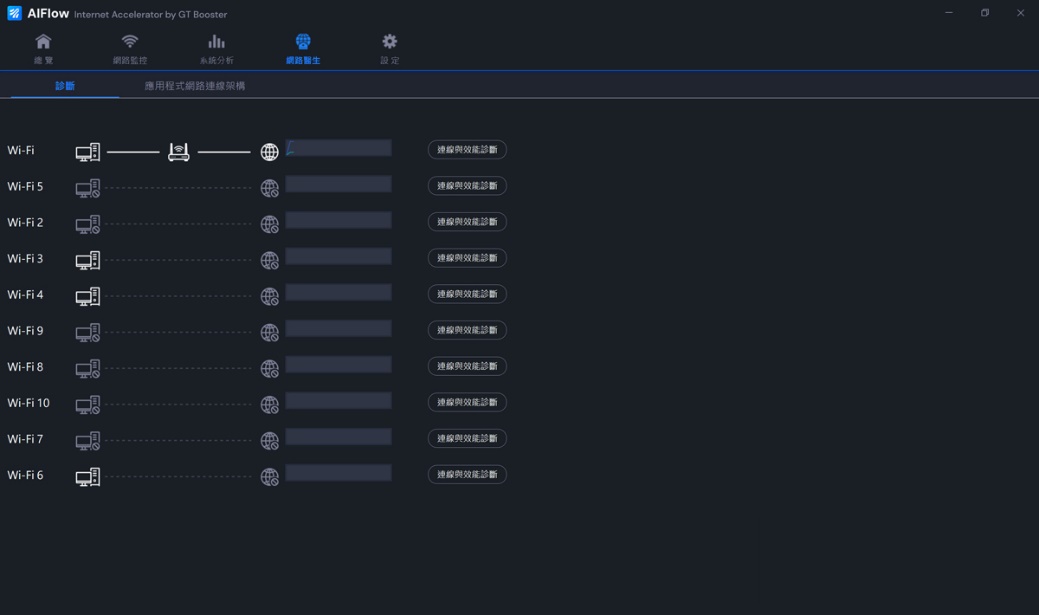Run 連線與效能診斷 for Wi-Fi 2
Screen dimensions: 1039x615
[467, 222]
